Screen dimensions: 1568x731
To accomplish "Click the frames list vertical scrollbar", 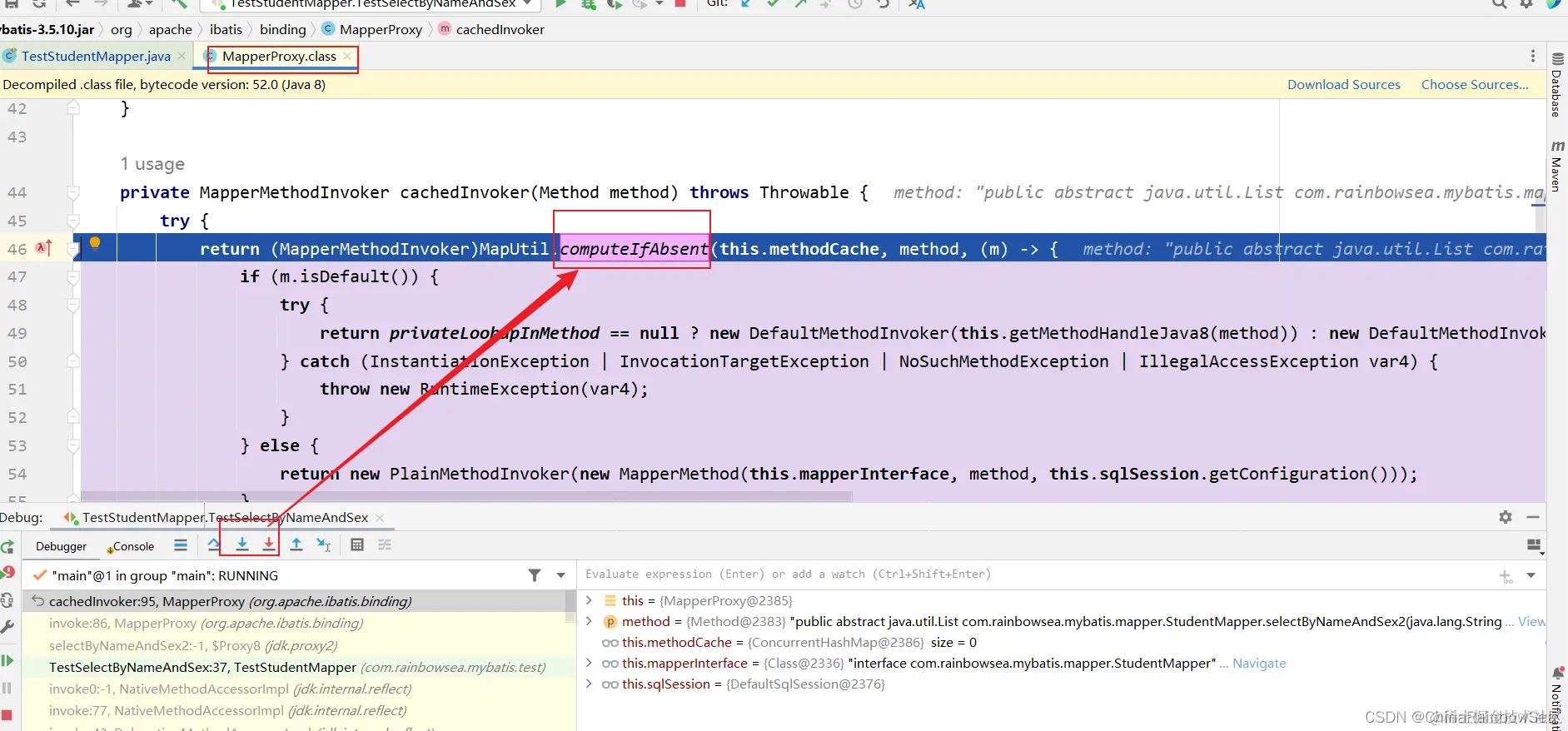I will pos(570,605).
